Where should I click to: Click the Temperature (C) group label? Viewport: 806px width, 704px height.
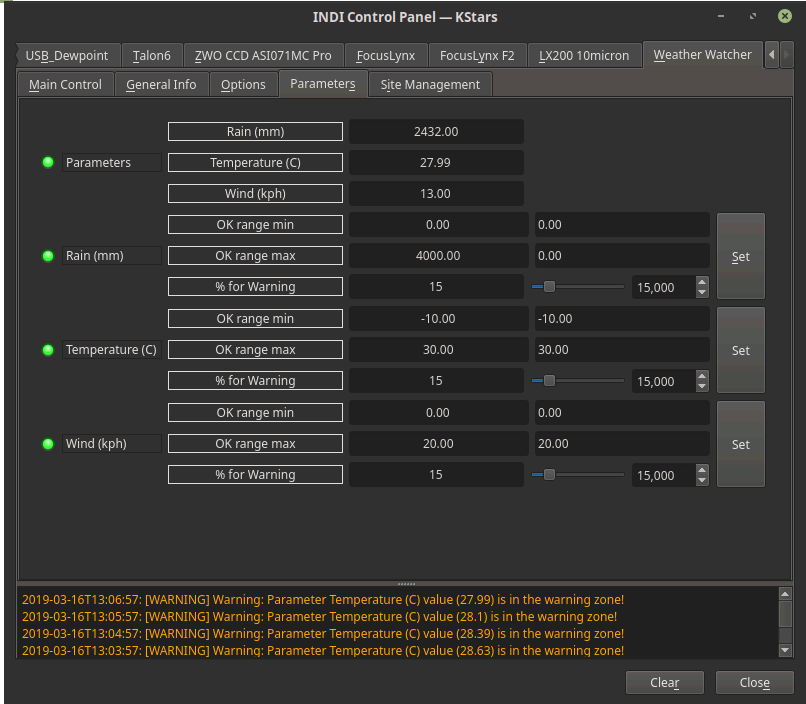(x=112, y=350)
